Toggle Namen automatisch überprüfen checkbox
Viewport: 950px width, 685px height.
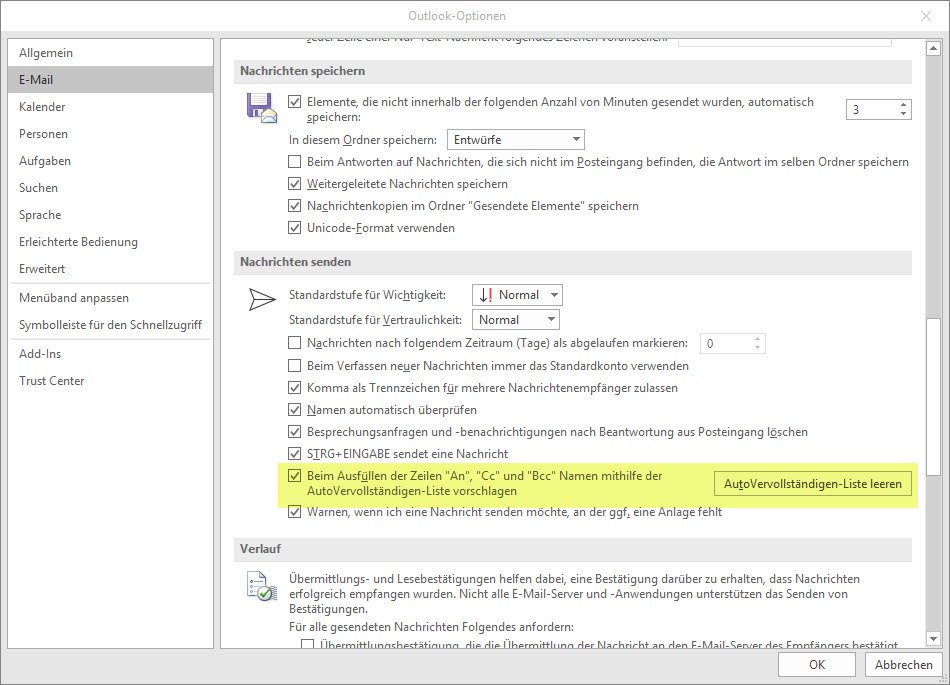point(294,410)
